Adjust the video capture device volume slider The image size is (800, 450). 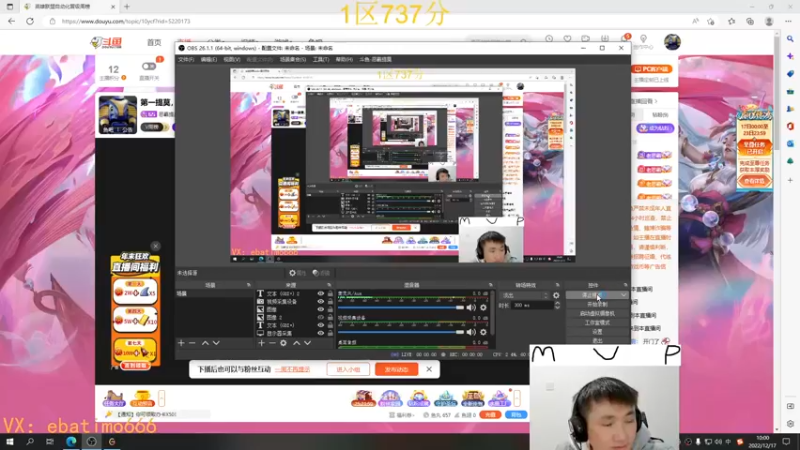(401, 332)
